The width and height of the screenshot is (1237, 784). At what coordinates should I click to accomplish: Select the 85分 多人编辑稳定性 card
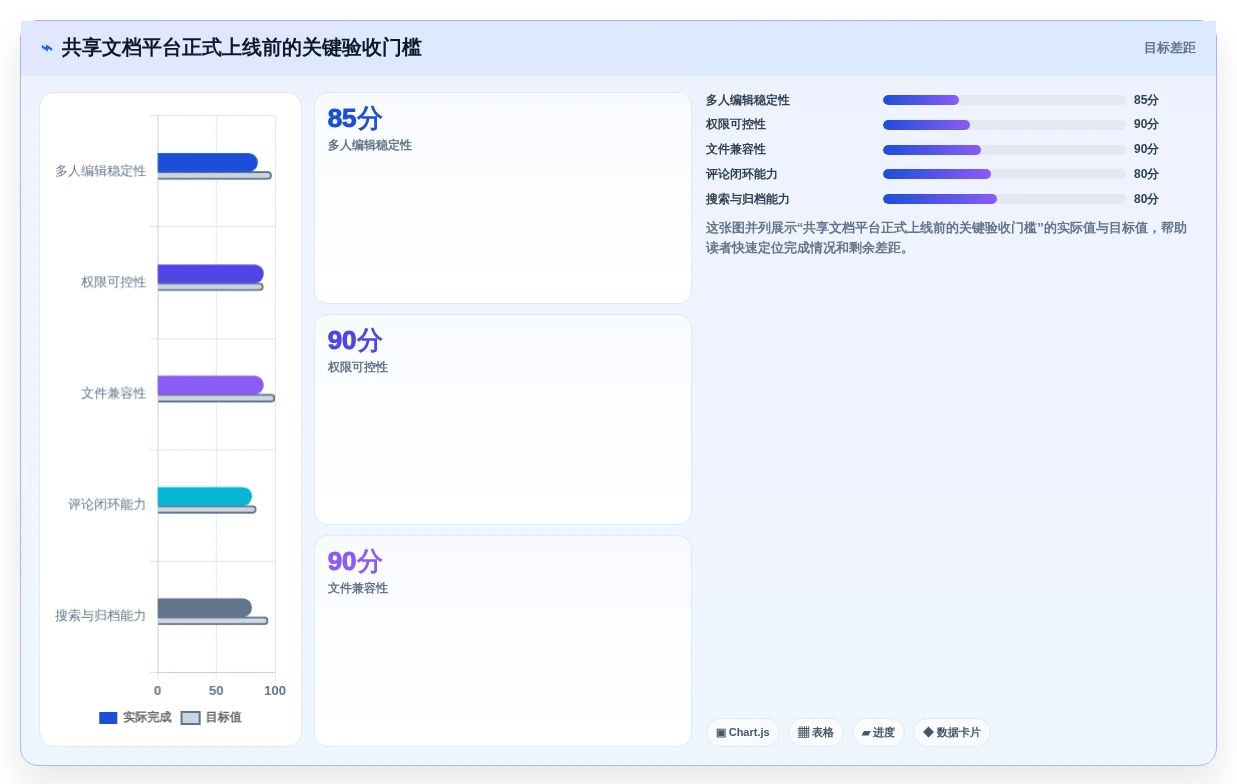pos(503,198)
